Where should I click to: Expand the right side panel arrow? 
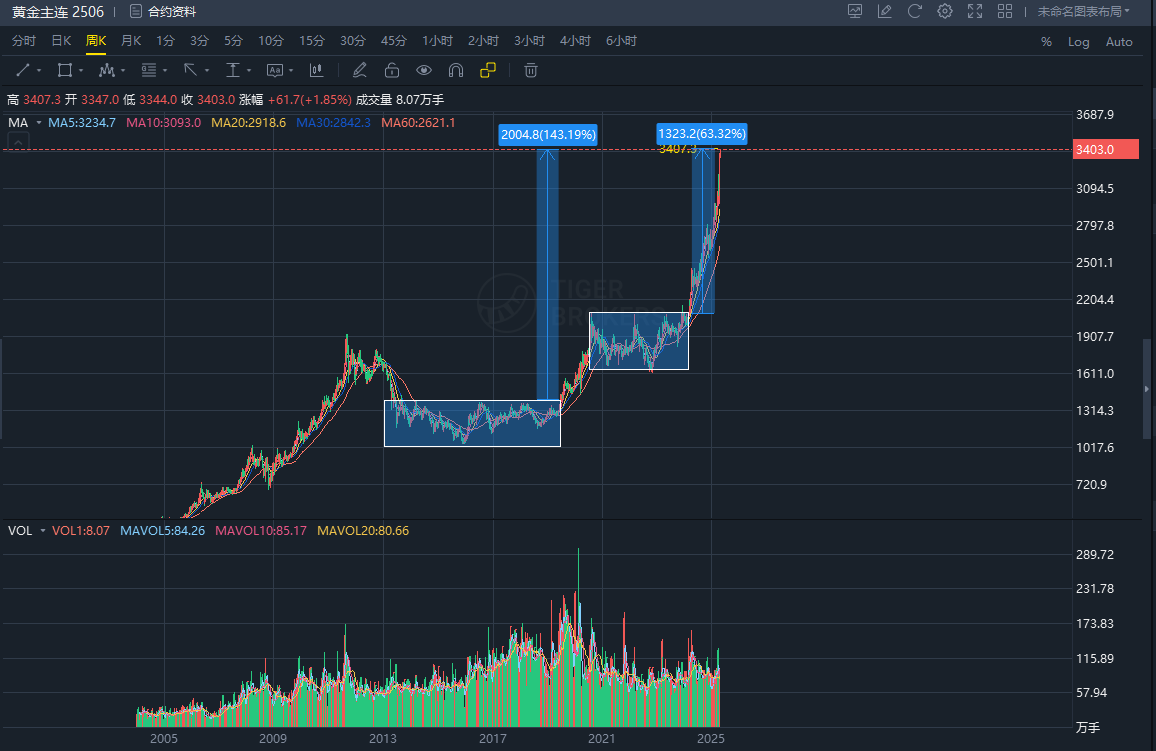(x=1146, y=389)
